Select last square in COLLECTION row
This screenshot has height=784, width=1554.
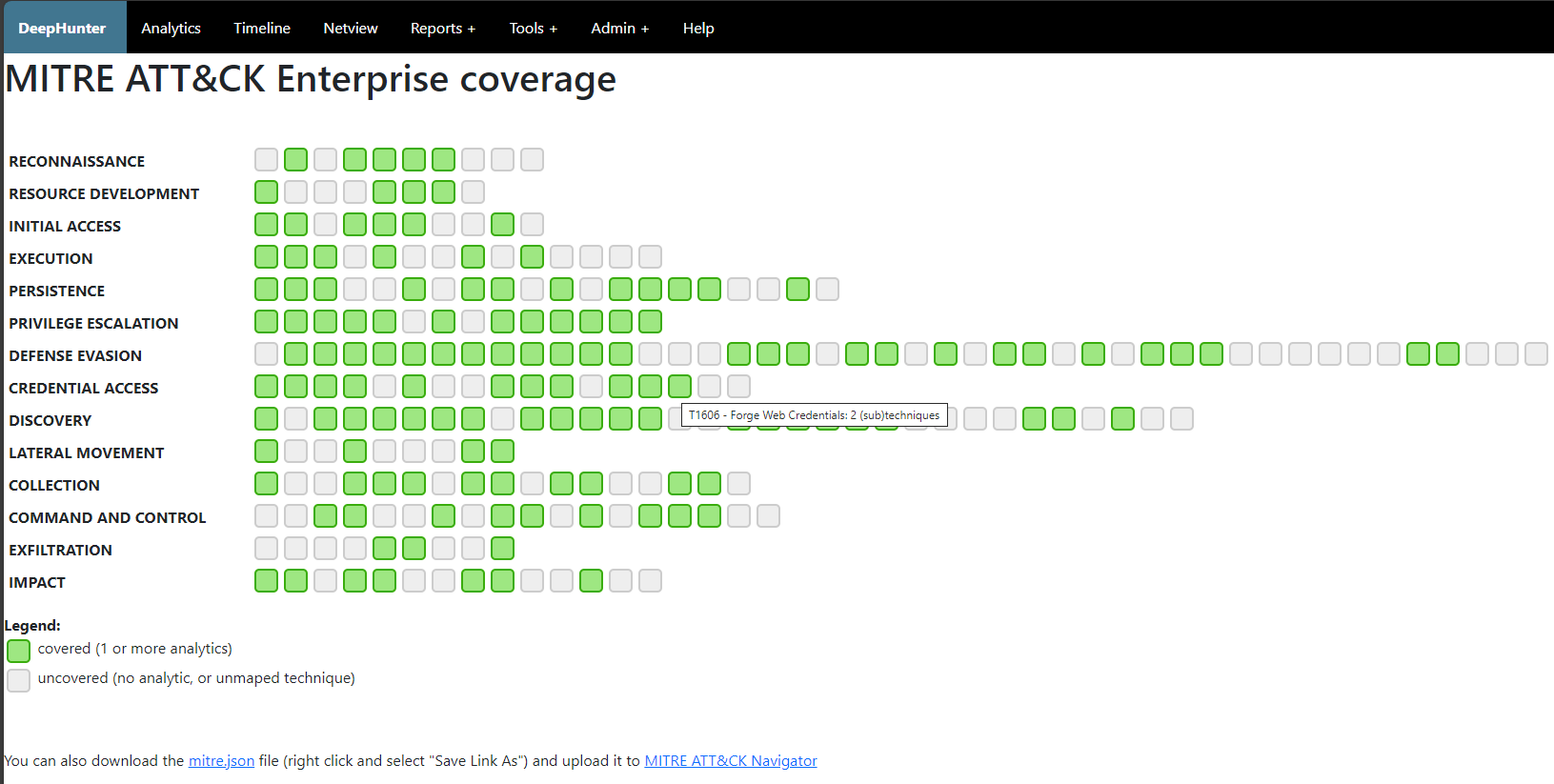(739, 483)
